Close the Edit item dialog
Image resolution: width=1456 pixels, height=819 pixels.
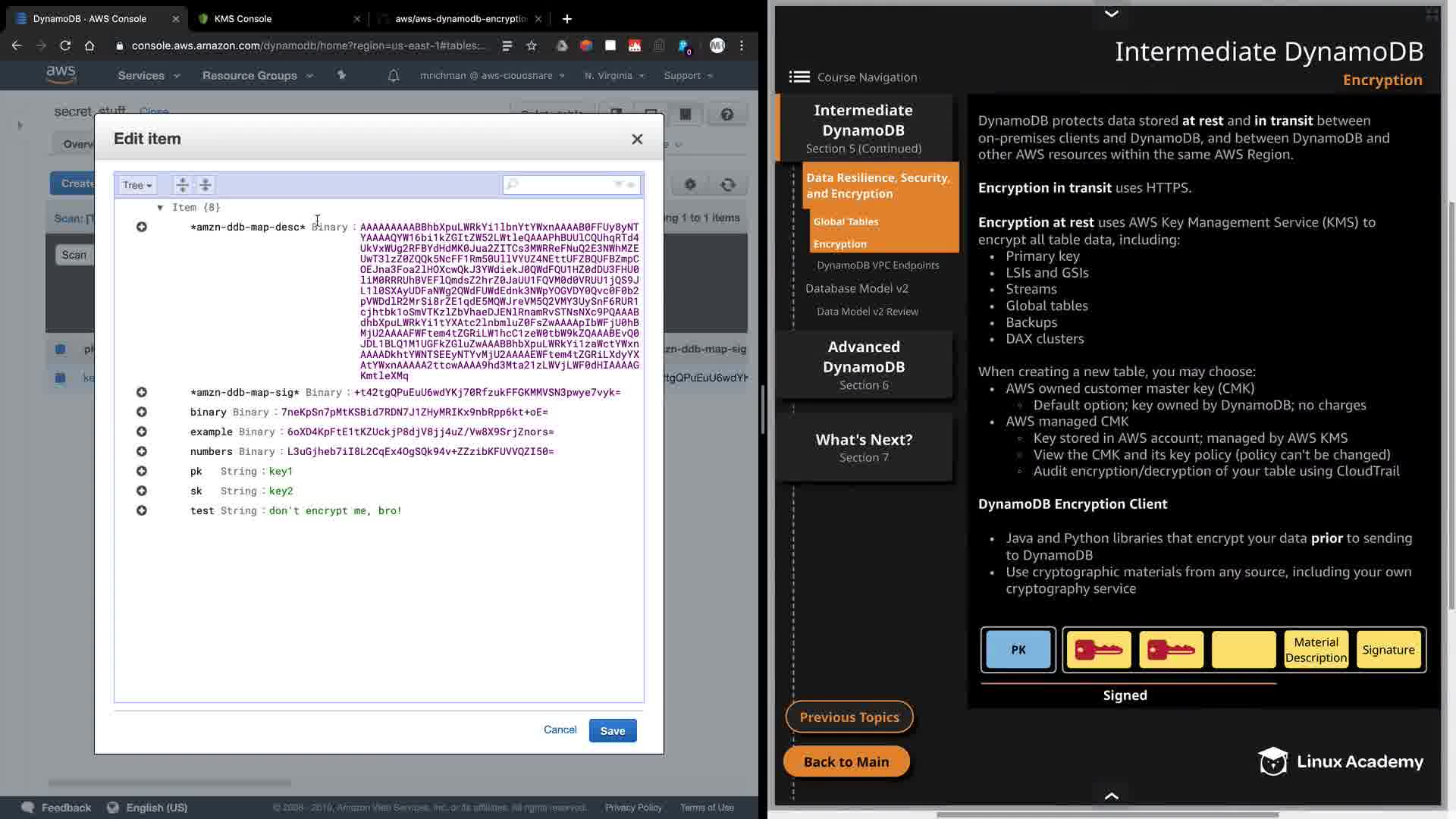637,139
